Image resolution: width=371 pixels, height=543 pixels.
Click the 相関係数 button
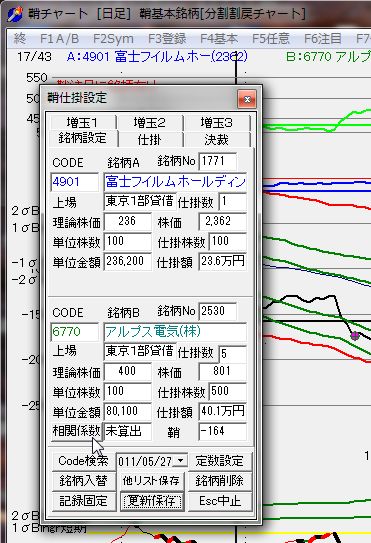coord(77,431)
